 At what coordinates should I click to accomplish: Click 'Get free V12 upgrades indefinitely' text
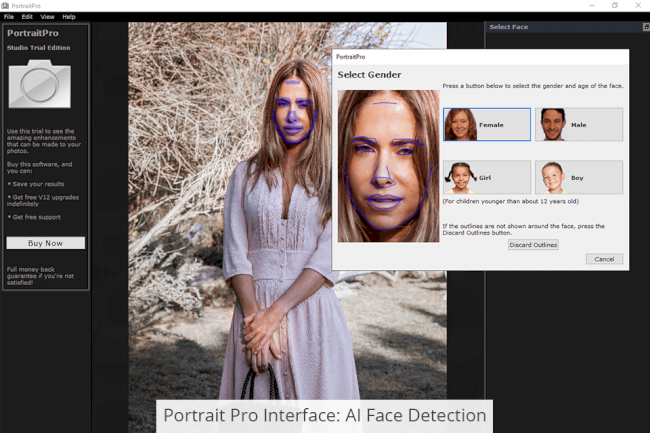pyautogui.click(x=43, y=201)
